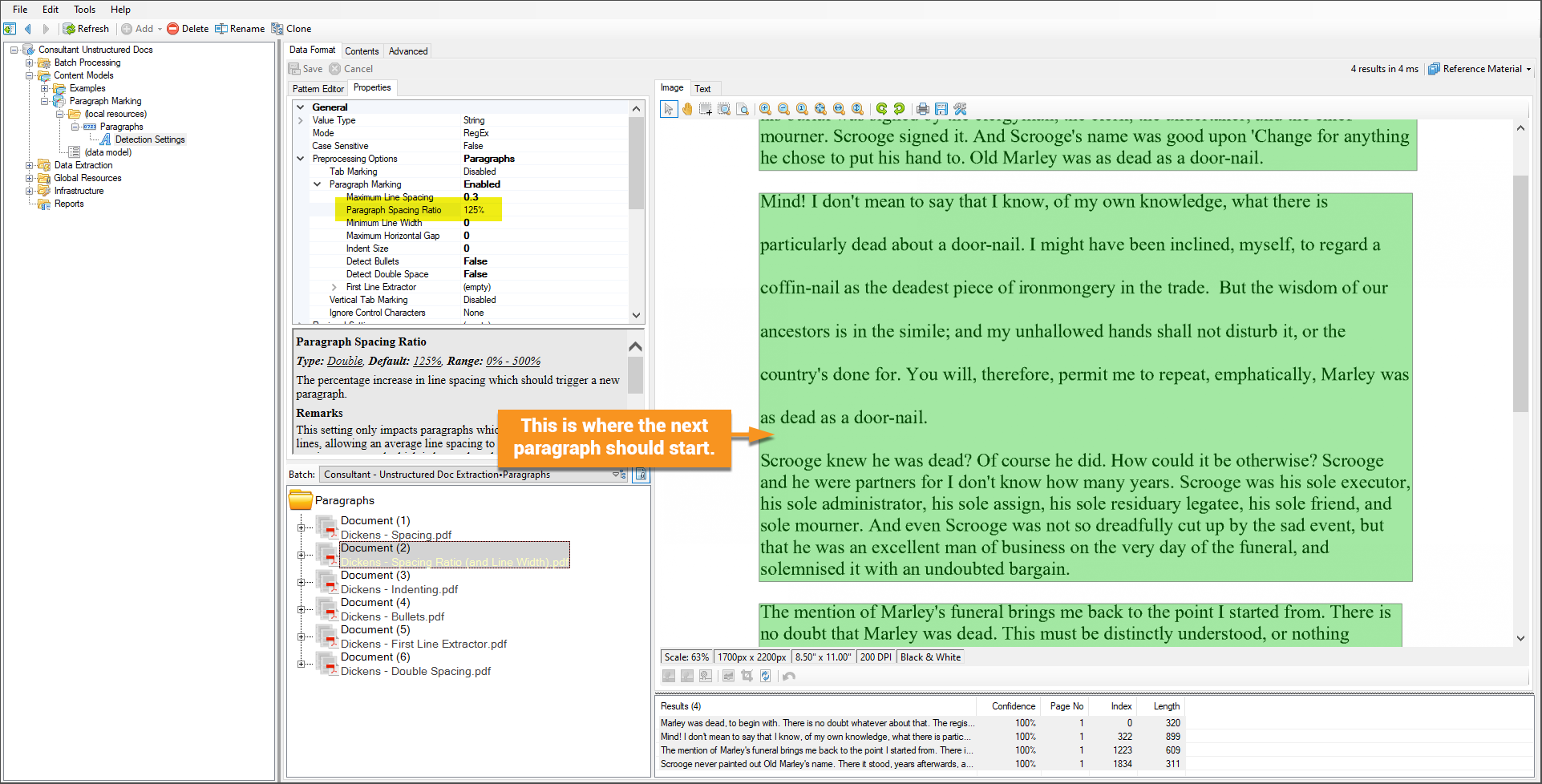Expand the Data Extraction tree node
This screenshot has width=1542, height=784.
tap(30, 165)
